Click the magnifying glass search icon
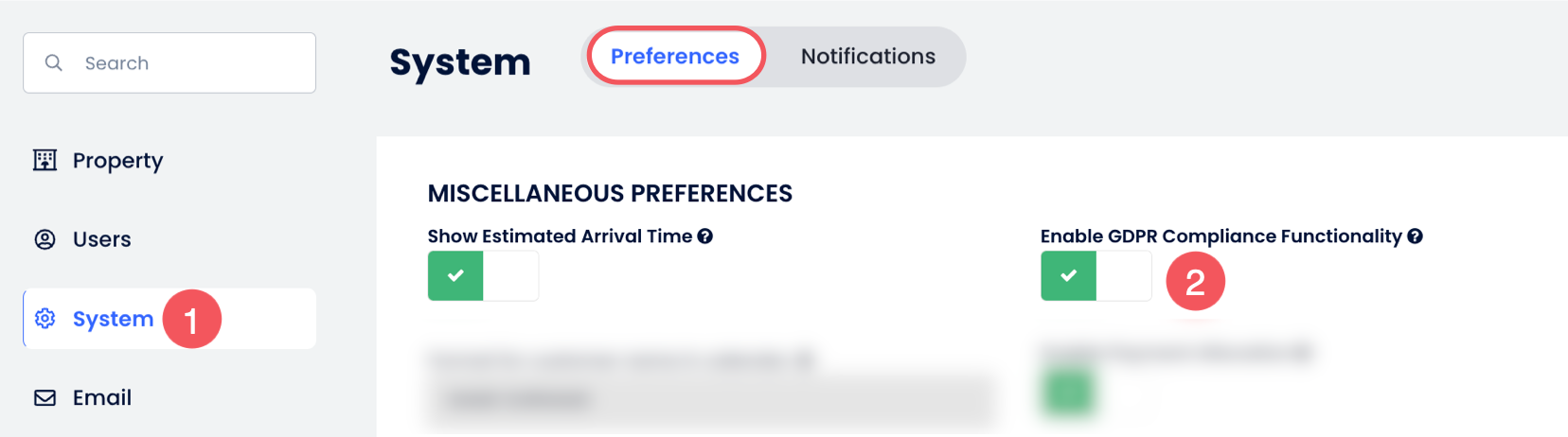 click(54, 62)
